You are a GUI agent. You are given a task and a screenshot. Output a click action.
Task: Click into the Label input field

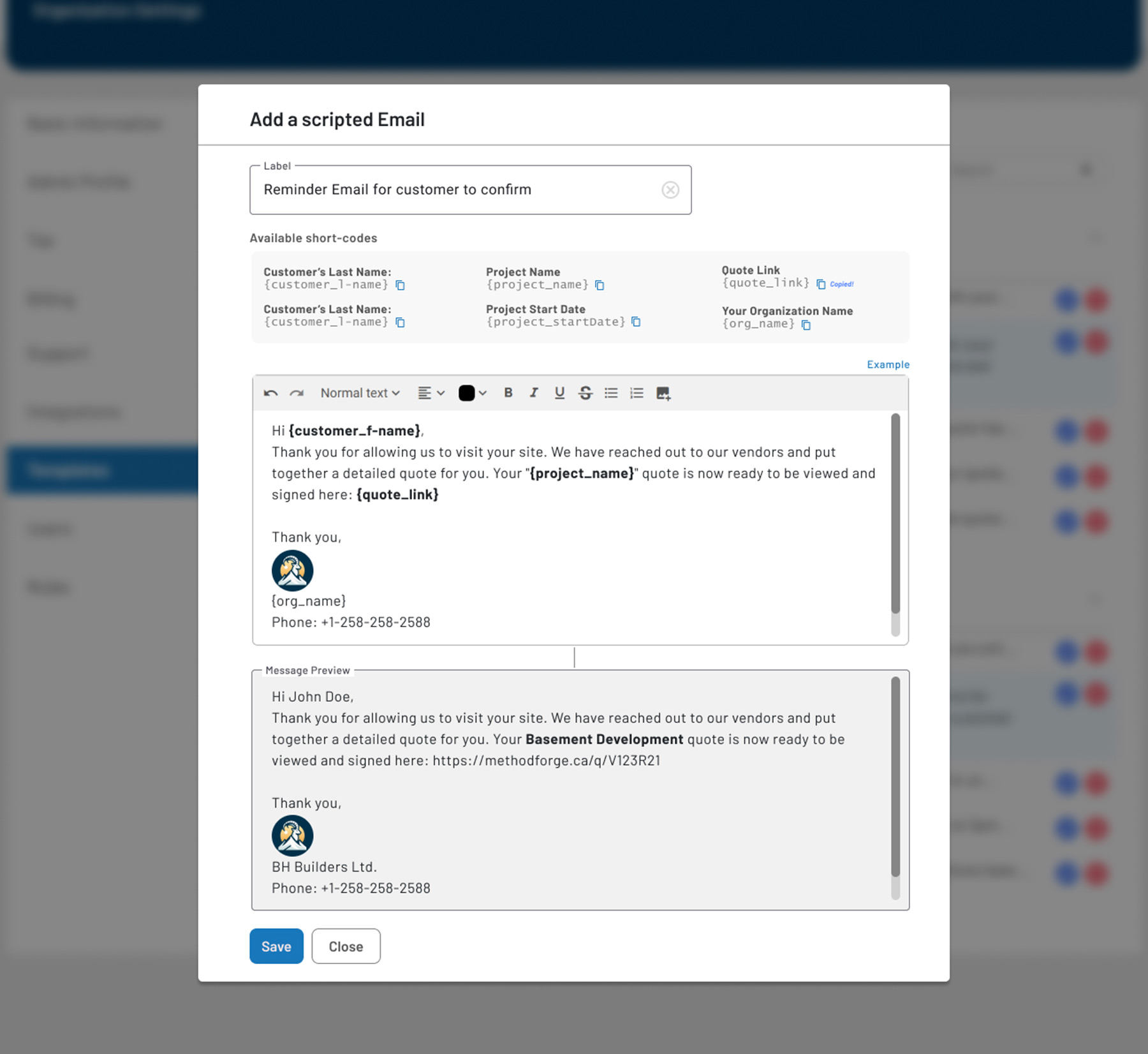click(453, 190)
